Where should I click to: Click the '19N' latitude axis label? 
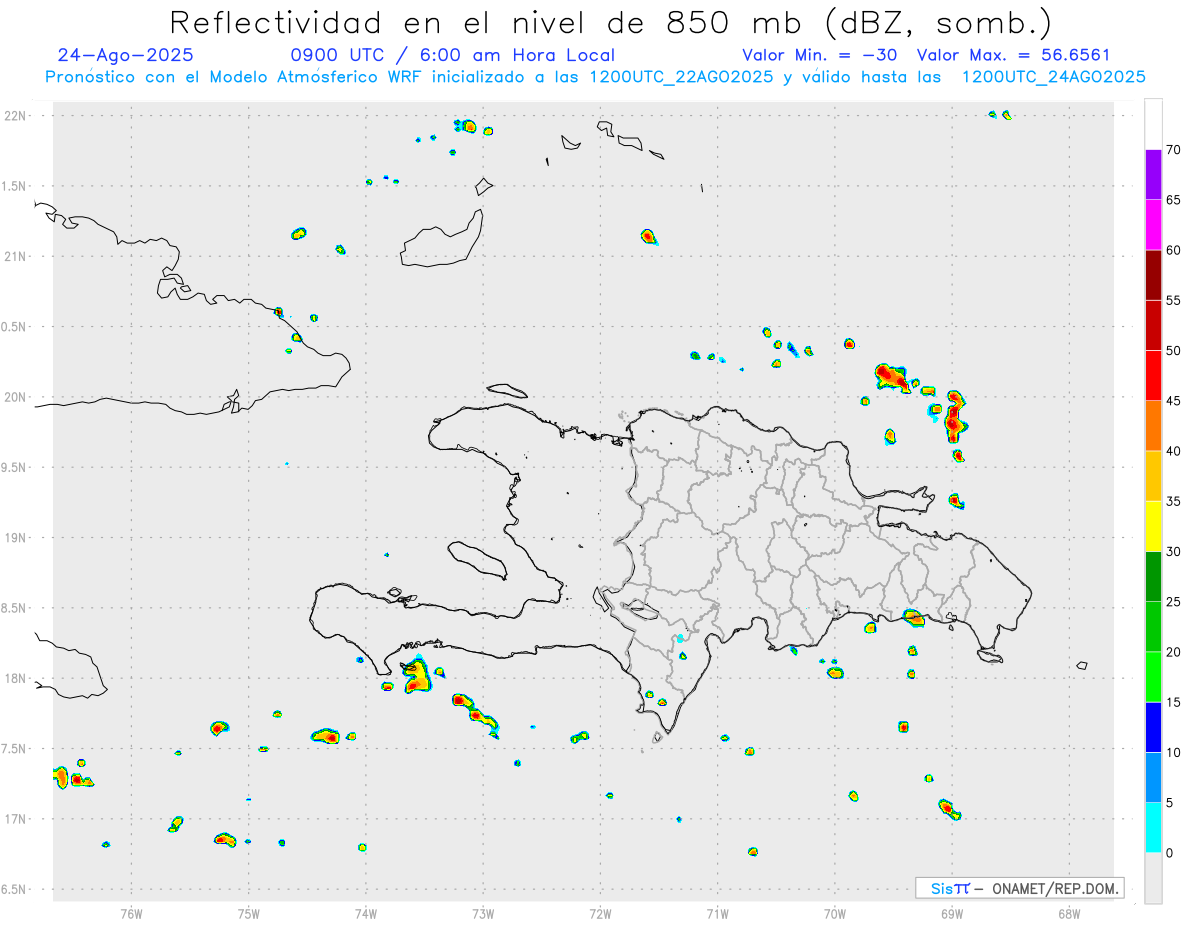pyautogui.click(x=16, y=538)
